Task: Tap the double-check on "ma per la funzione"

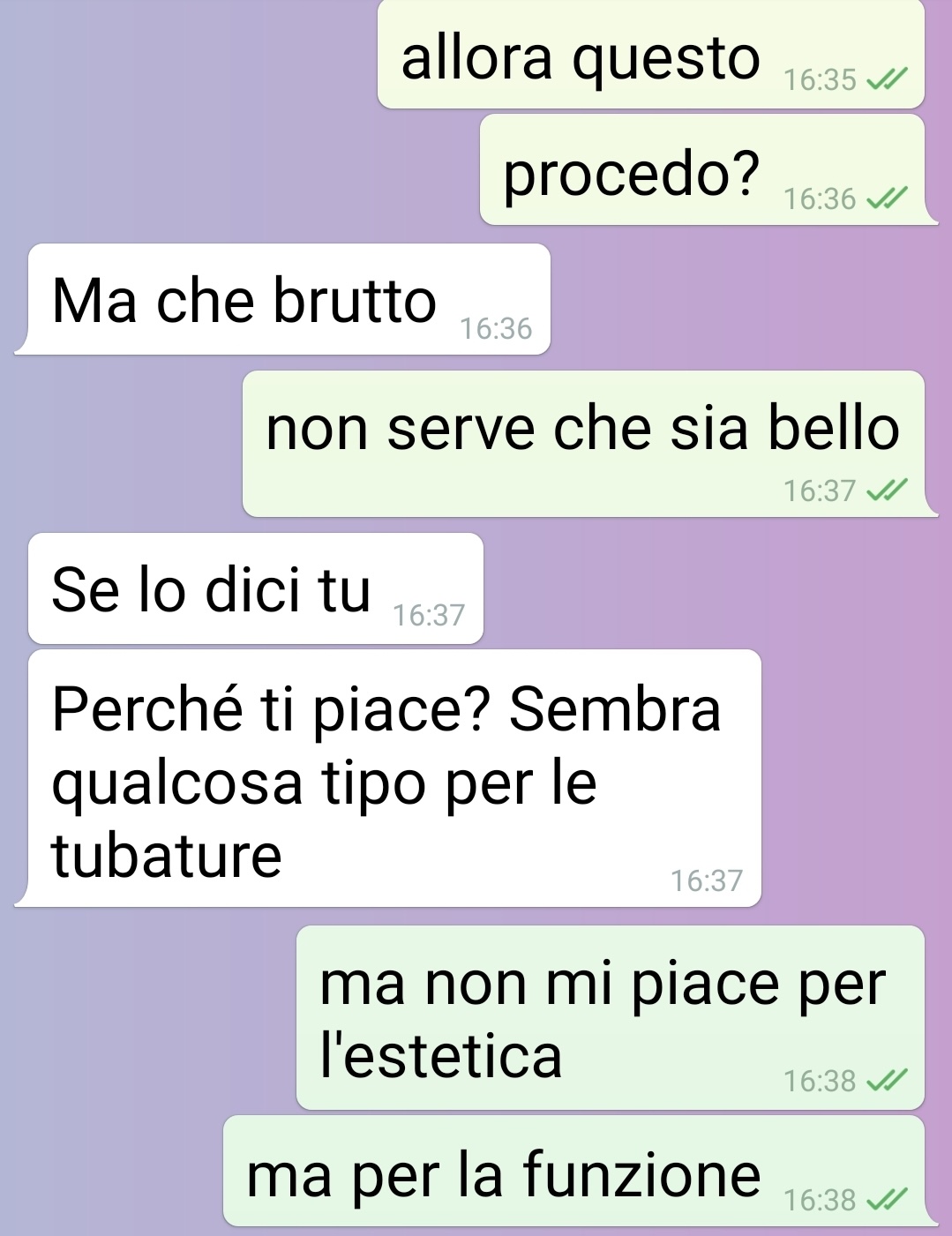Action: coord(887,1200)
